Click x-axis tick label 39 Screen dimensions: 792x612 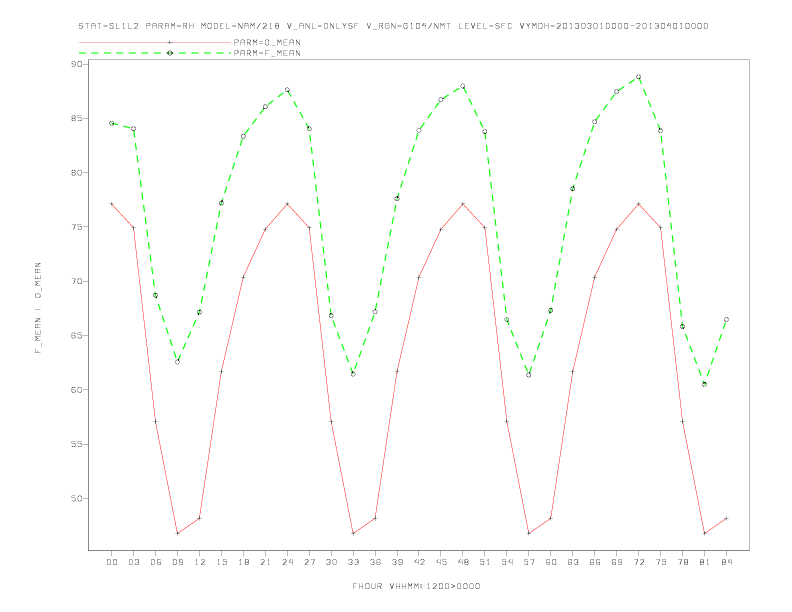[397, 562]
